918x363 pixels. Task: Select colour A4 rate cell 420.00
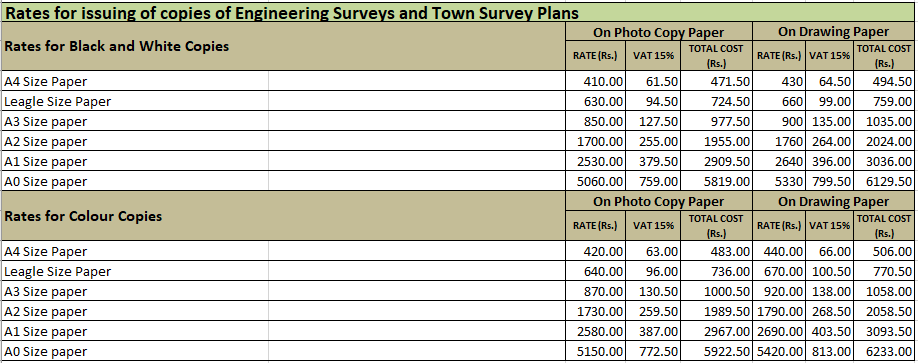tap(595, 251)
